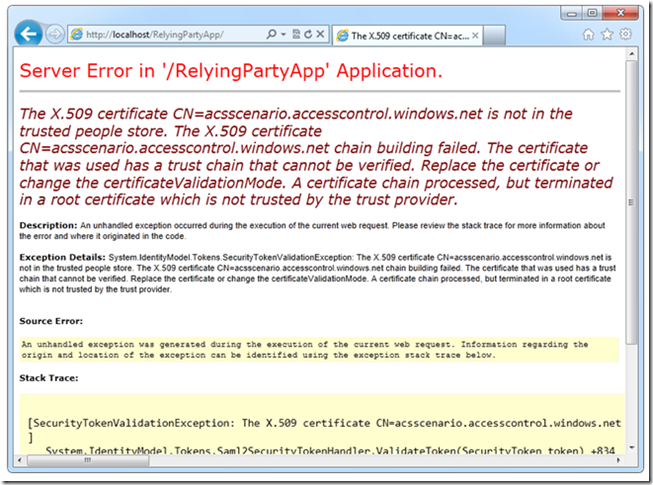The width and height of the screenshot is (653, 485).
Task: Open the Tools gear menu
Action: pos(626,34)
